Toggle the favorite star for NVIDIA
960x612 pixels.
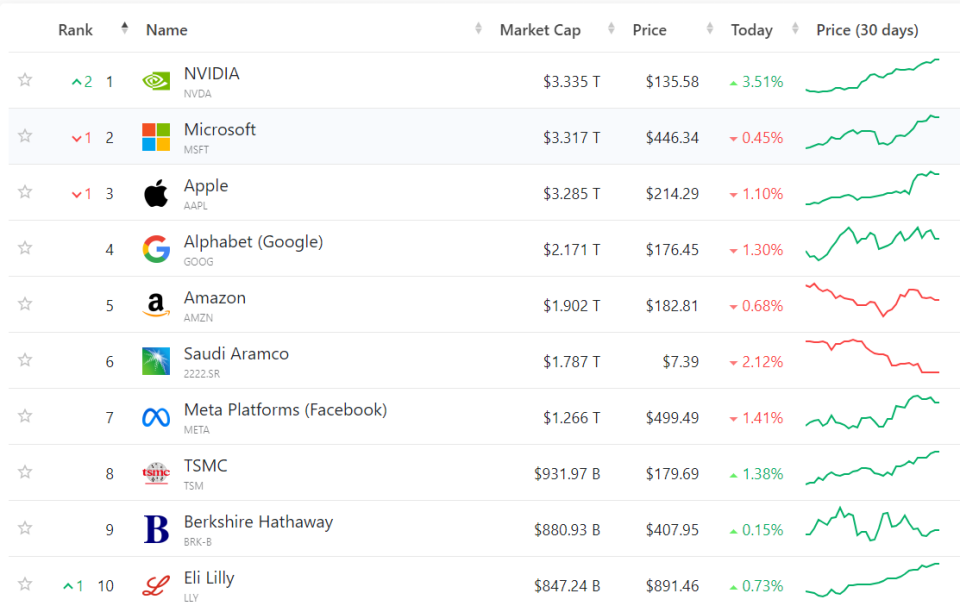click(x=25, y=80)
